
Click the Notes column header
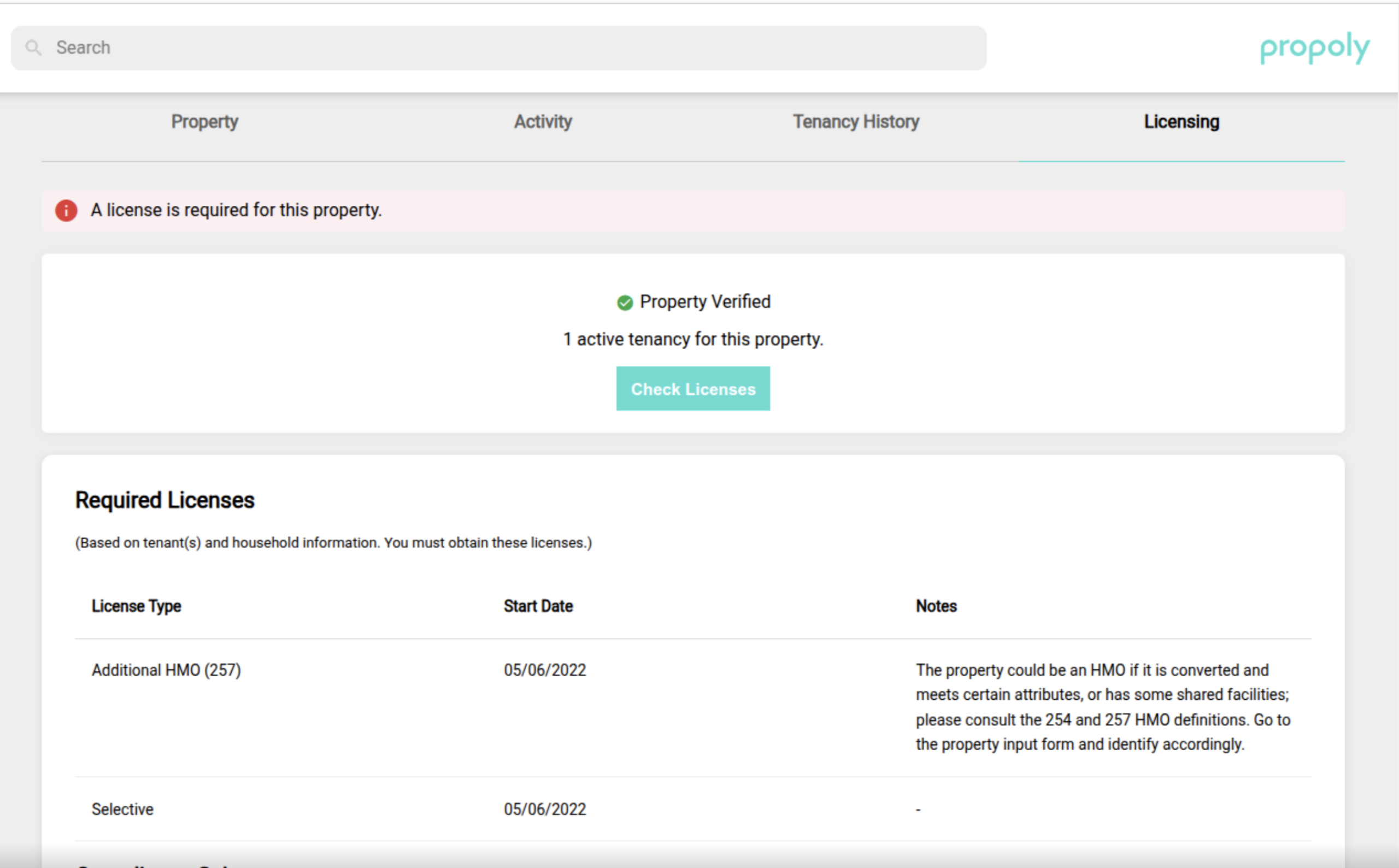(x=936, y=606)
